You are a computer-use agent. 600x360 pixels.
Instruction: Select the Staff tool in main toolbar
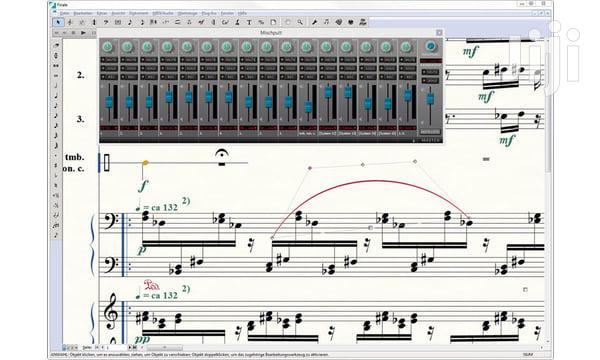click(70, 22)
